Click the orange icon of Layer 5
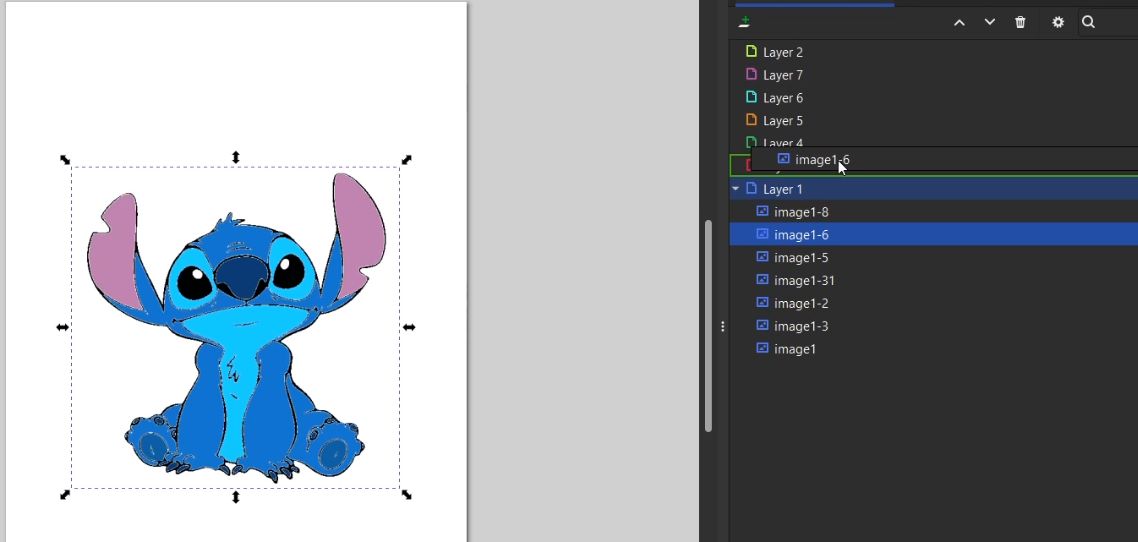This screenshot has width=1138, height=542. [752, 120]
